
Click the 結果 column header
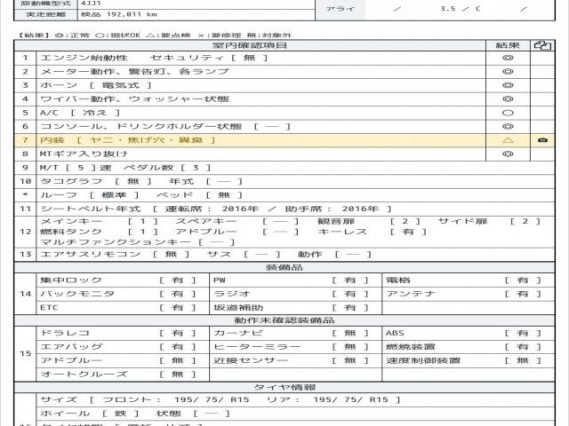[x=508, y=45]
